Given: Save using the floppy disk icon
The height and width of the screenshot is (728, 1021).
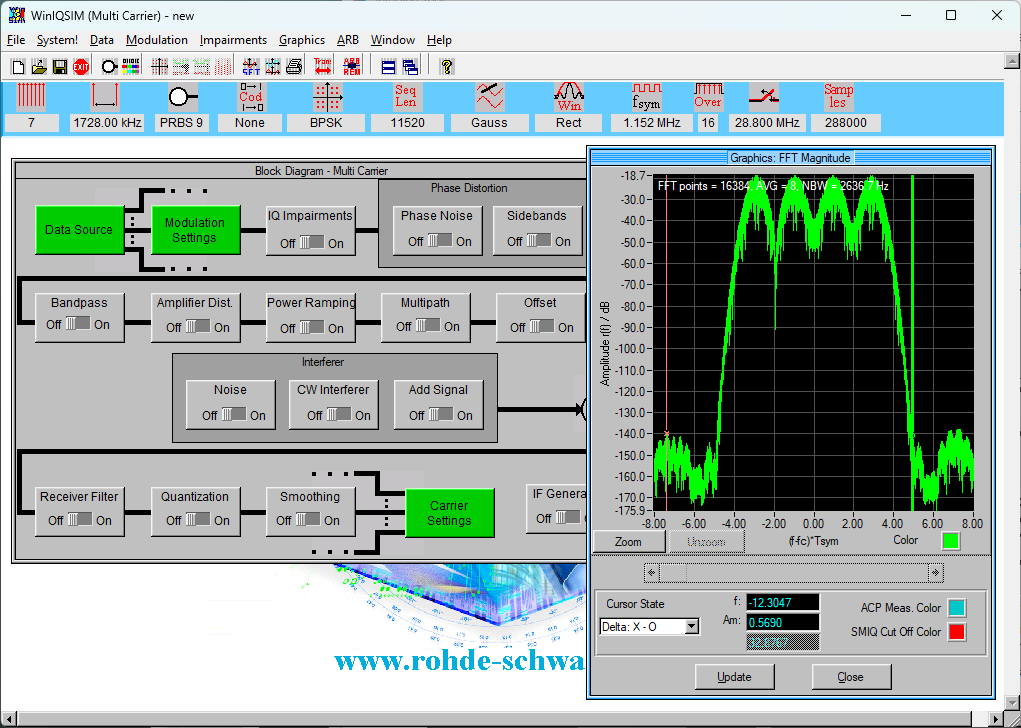Looking at the screenshot, I should pyautogui.click(x=60, y=66).
